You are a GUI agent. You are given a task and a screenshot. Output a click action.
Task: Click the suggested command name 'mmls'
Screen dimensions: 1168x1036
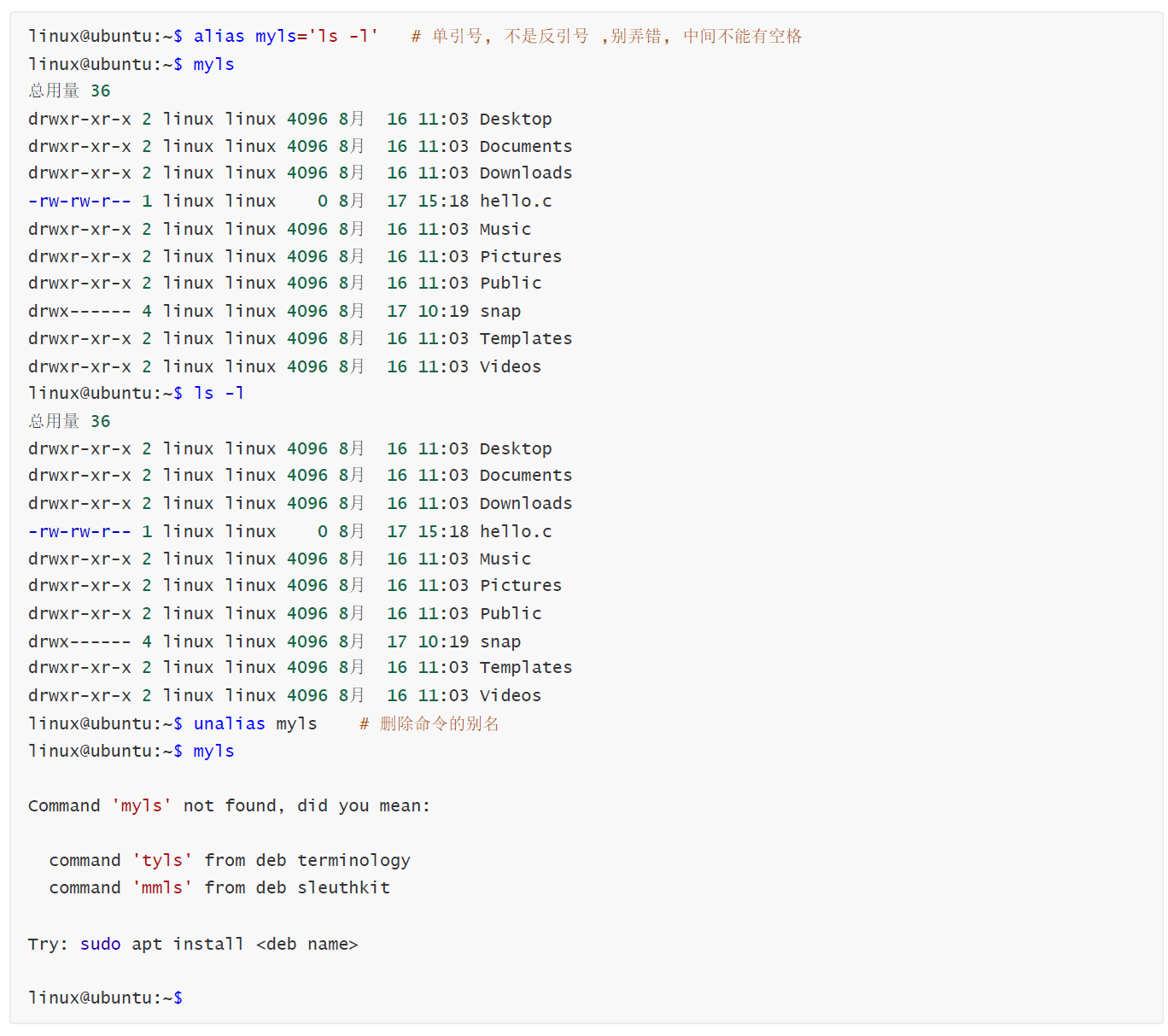click(162, 887)
